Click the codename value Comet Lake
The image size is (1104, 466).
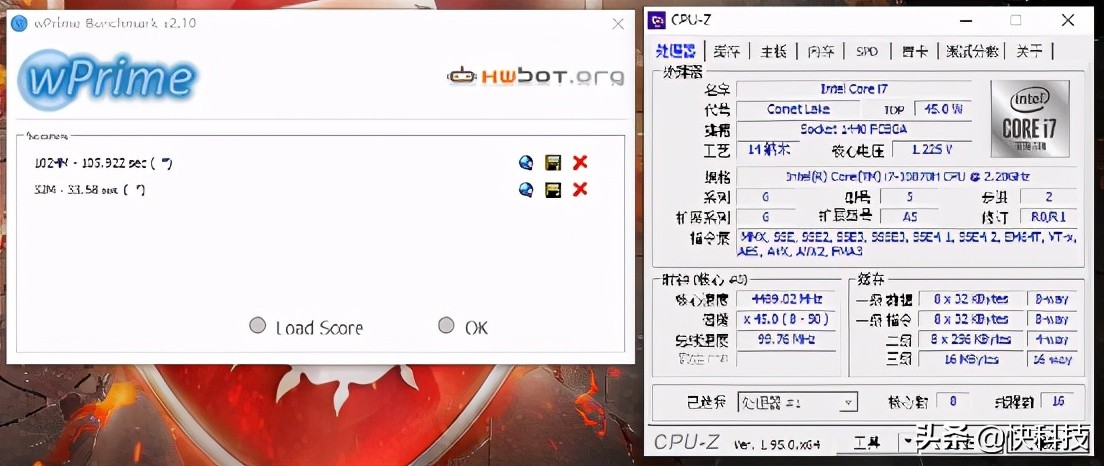[798, 109]
